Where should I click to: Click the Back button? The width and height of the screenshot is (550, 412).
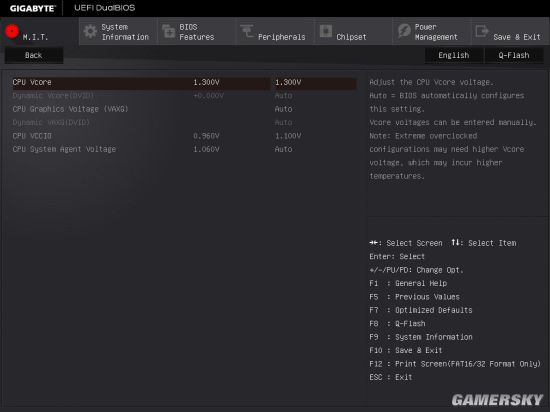pos(34,55)
